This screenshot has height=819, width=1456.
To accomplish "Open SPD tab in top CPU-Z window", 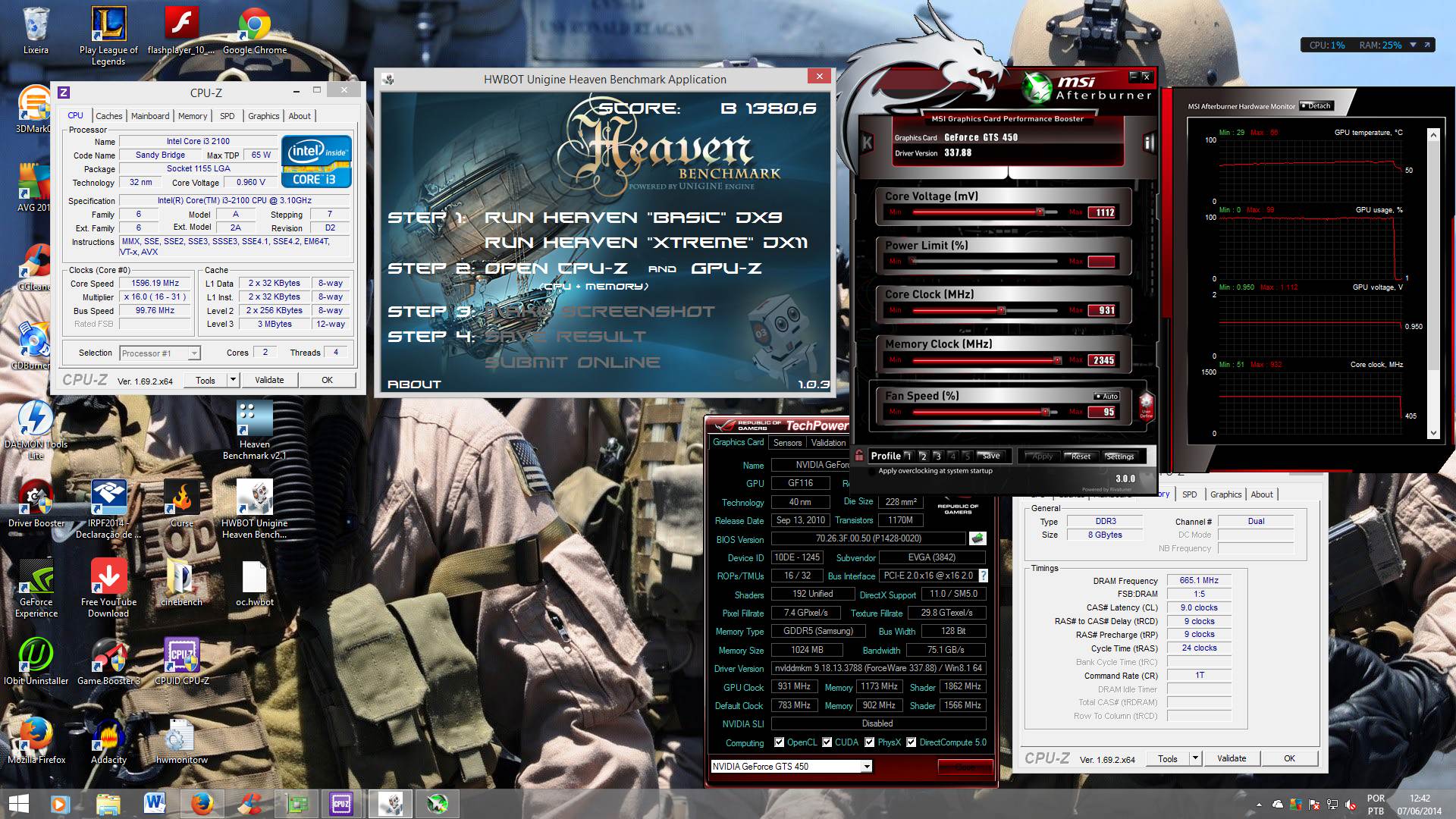I will click(x=227, y=116).
